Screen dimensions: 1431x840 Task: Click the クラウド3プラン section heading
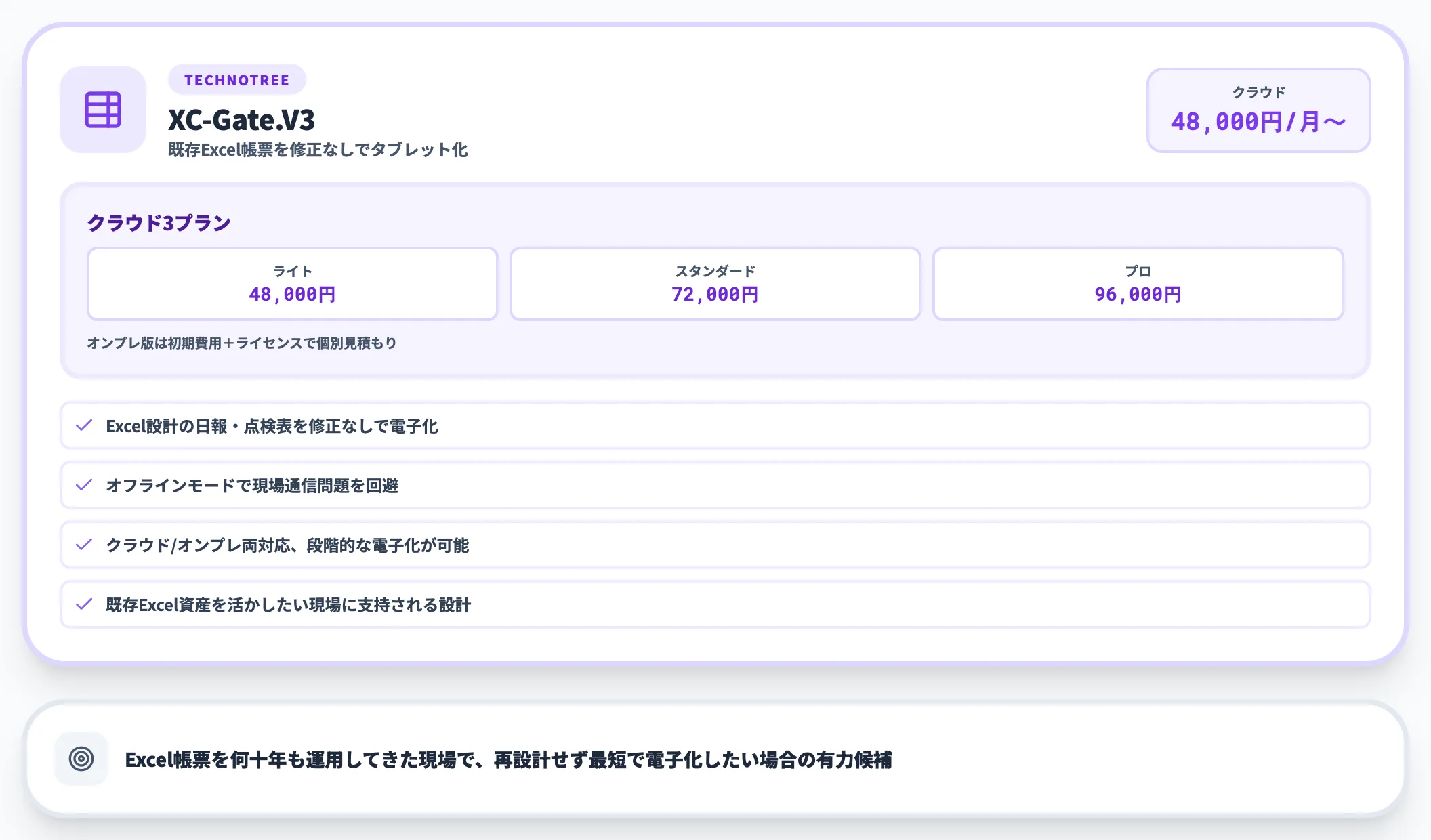coord(159,223)
